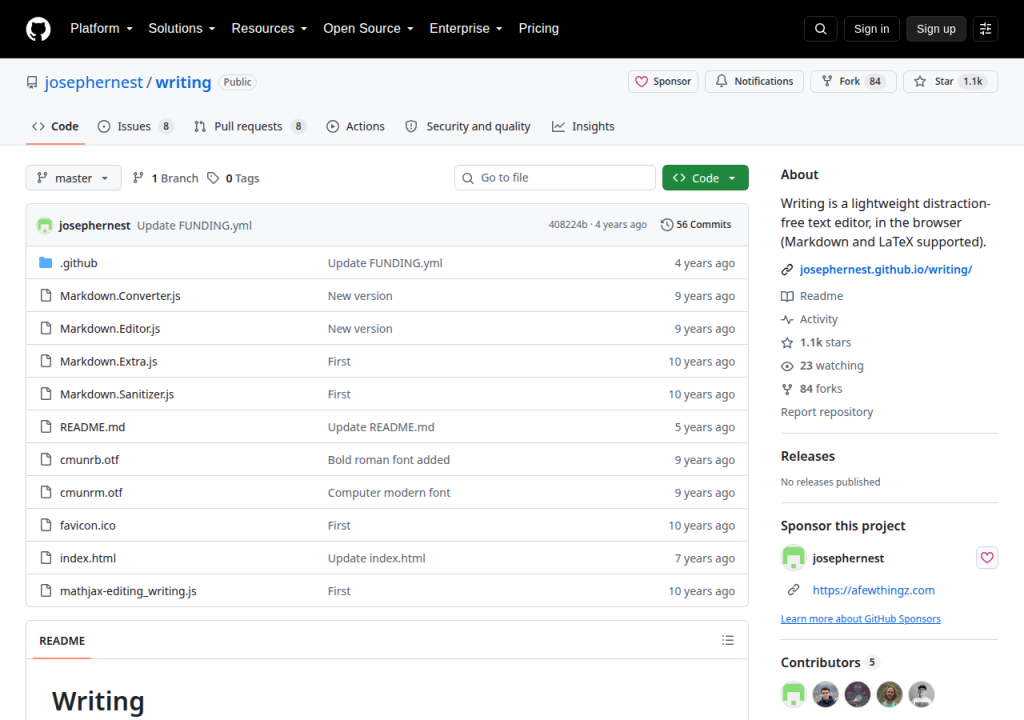Select the README tab heading
This screenshot has width=1024, height=720.
62,641
